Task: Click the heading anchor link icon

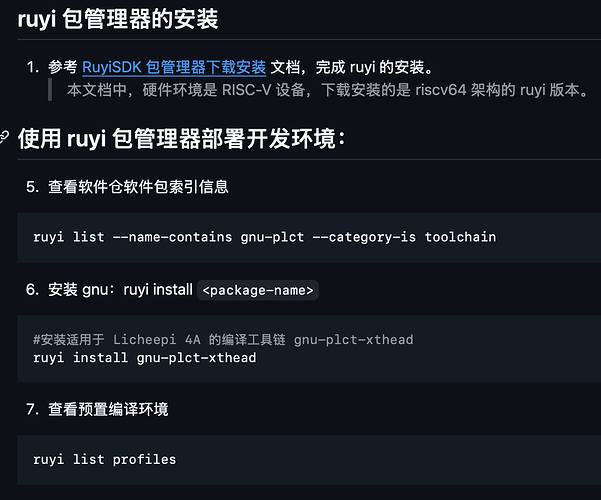Action: 3,137
